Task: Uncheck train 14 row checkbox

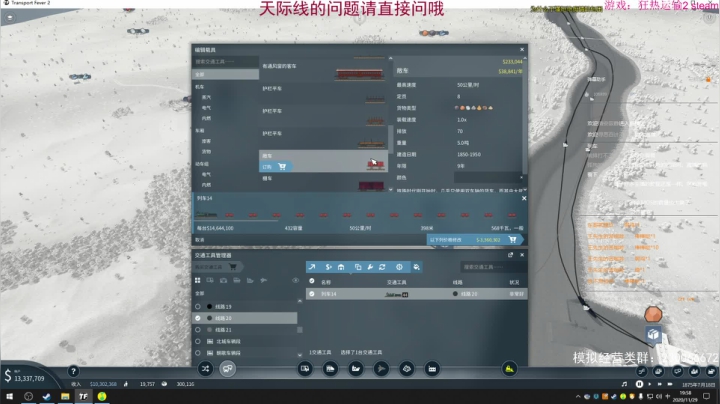Action: tap(312, 294)
